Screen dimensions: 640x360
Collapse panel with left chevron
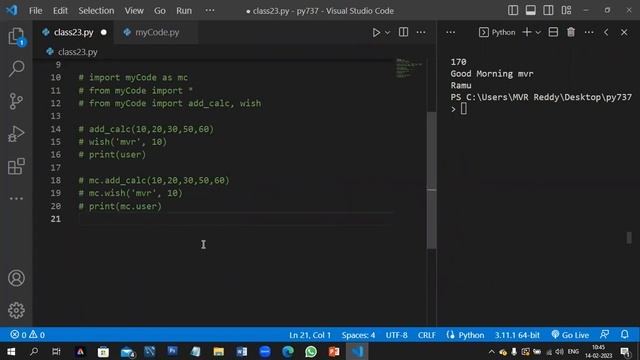click(606, 32)
